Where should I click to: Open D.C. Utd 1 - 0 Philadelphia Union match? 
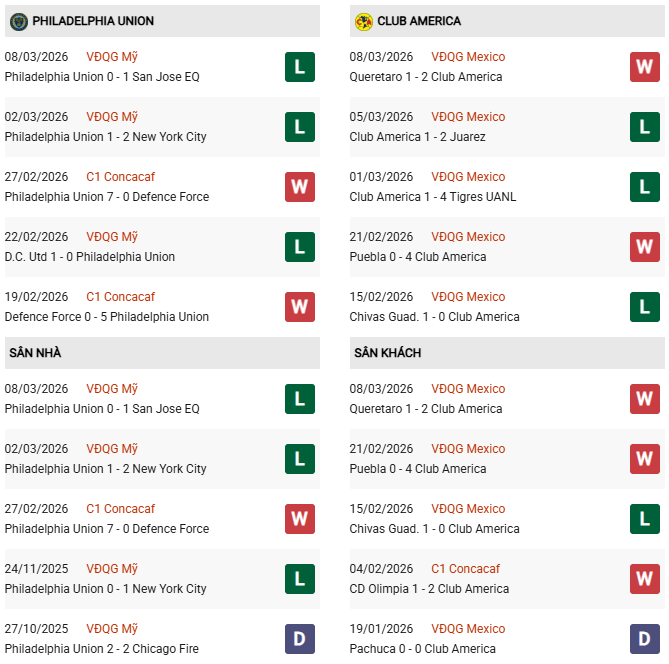pyautogui.click(x=90, y=257)
